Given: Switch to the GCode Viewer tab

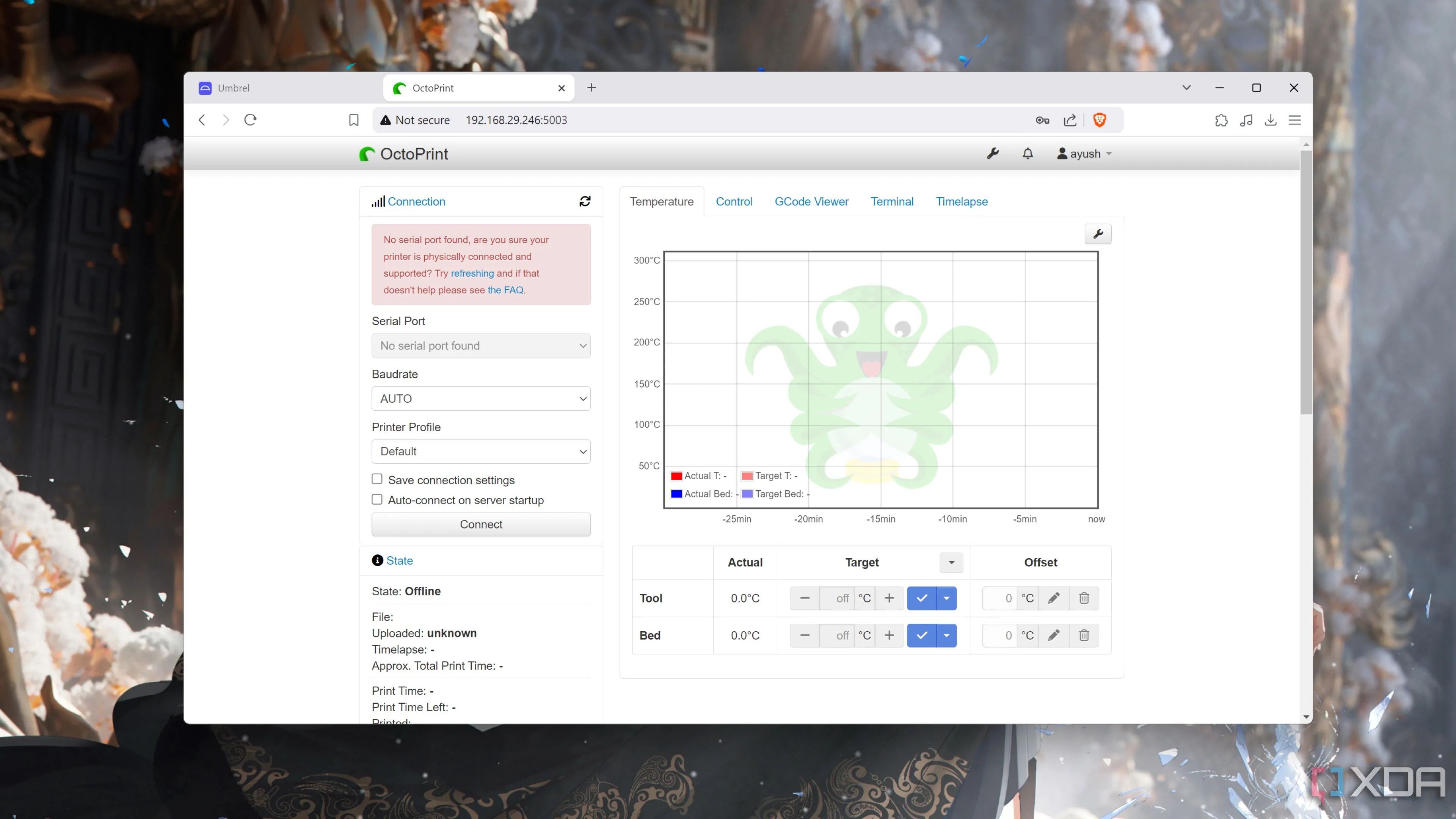Looking at the screenshot, I should (x=811, y=202).
